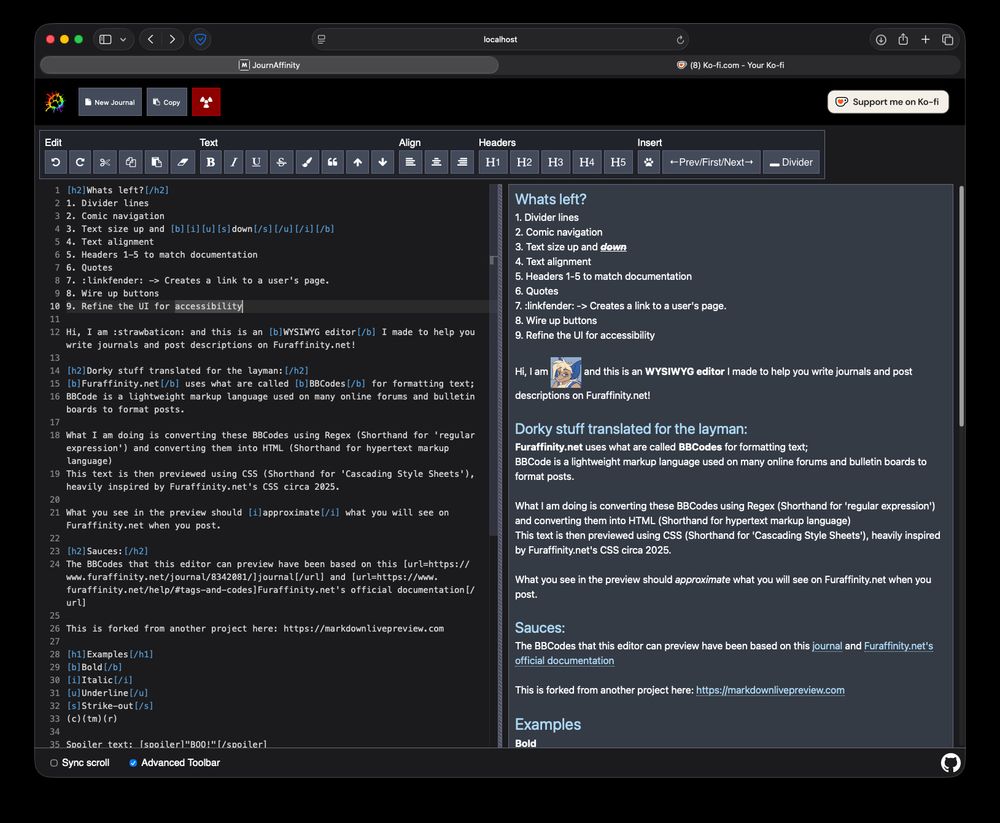Expand sidebar dropdown chevron
The height and width of the screenshot is (823, 1000).
(x=123, y=40)
